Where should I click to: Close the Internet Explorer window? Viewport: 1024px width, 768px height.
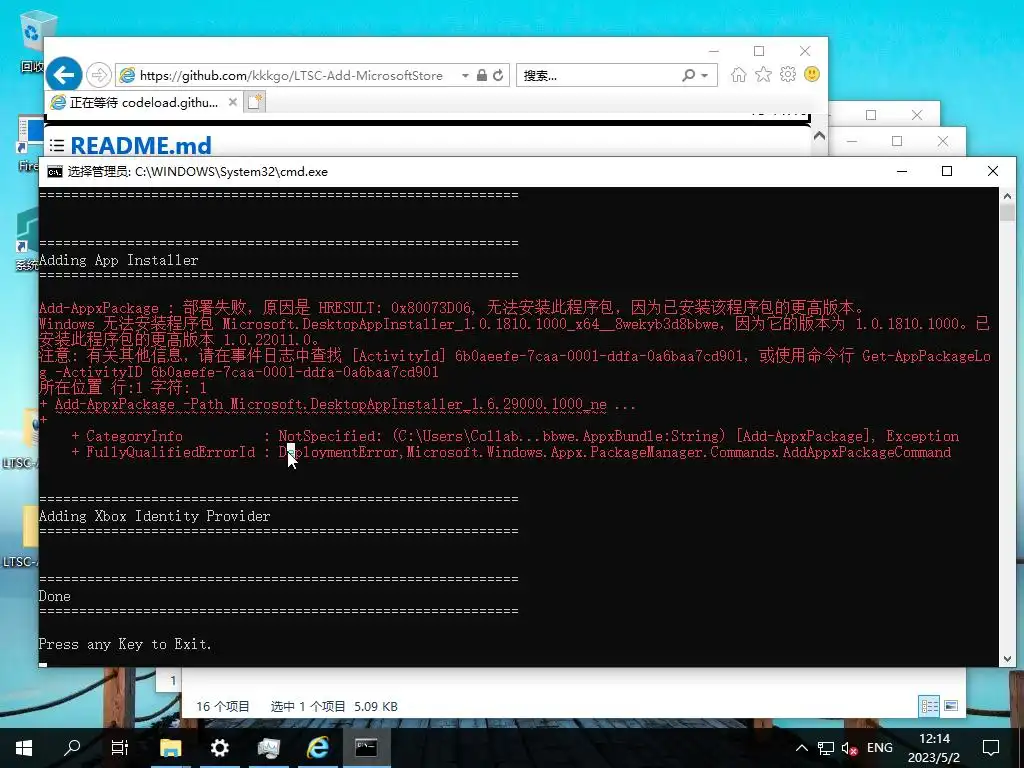coord(805,51)
